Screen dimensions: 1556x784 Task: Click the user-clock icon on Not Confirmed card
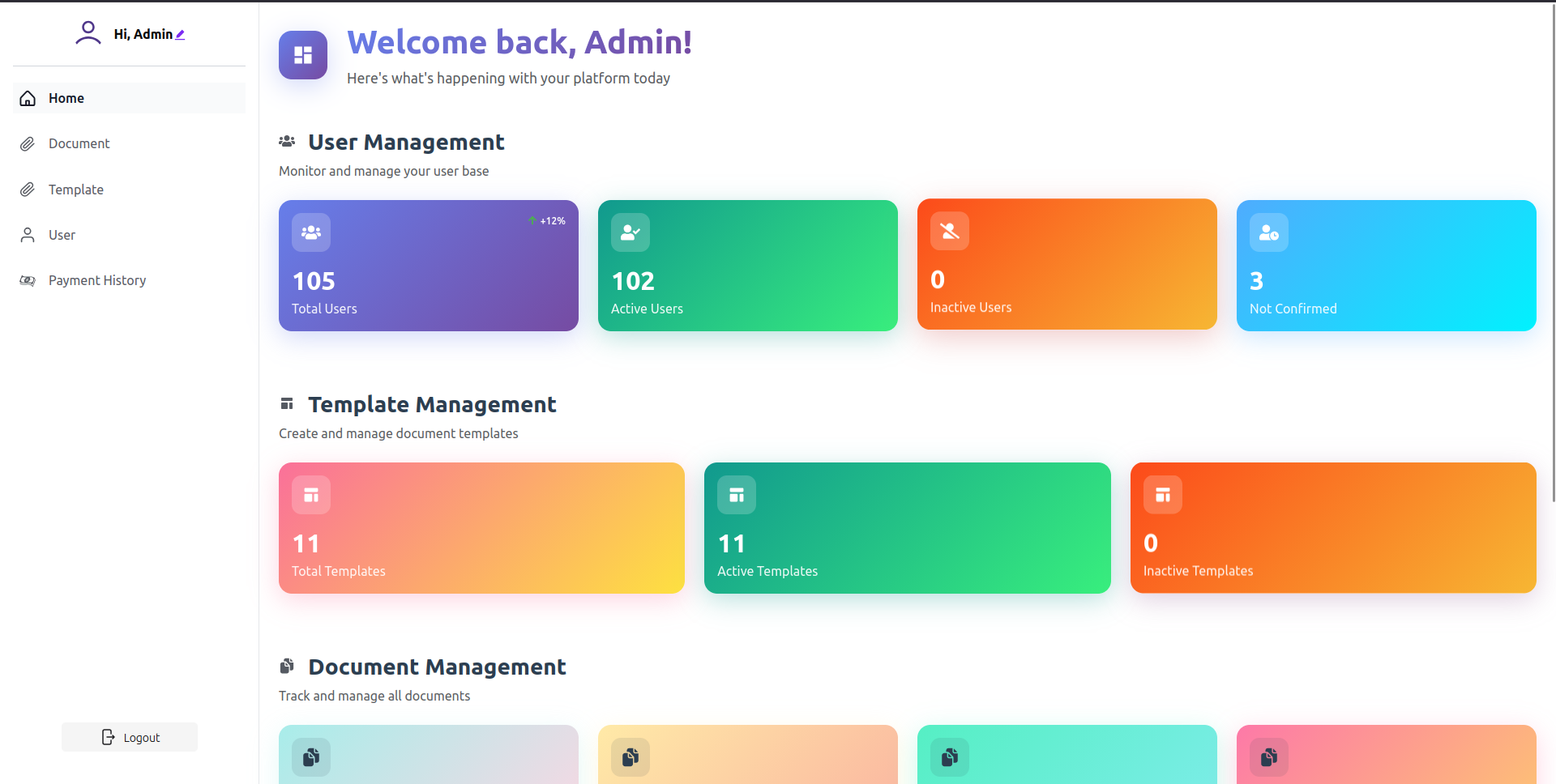(1269, 232)
